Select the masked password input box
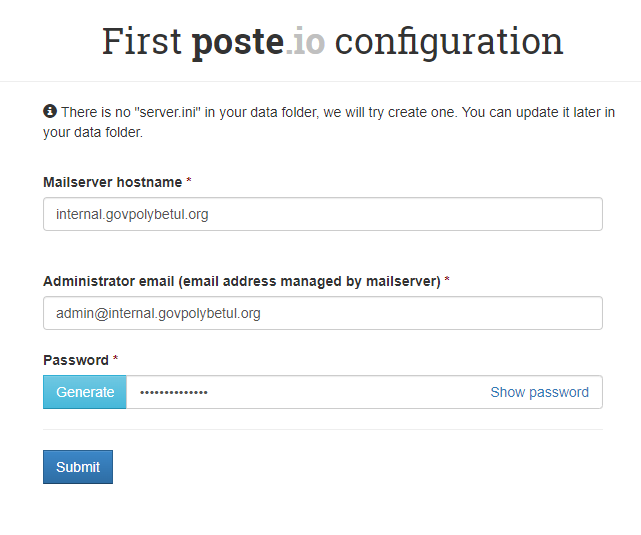Screen dimensions: 641x535 click(364, 392)
